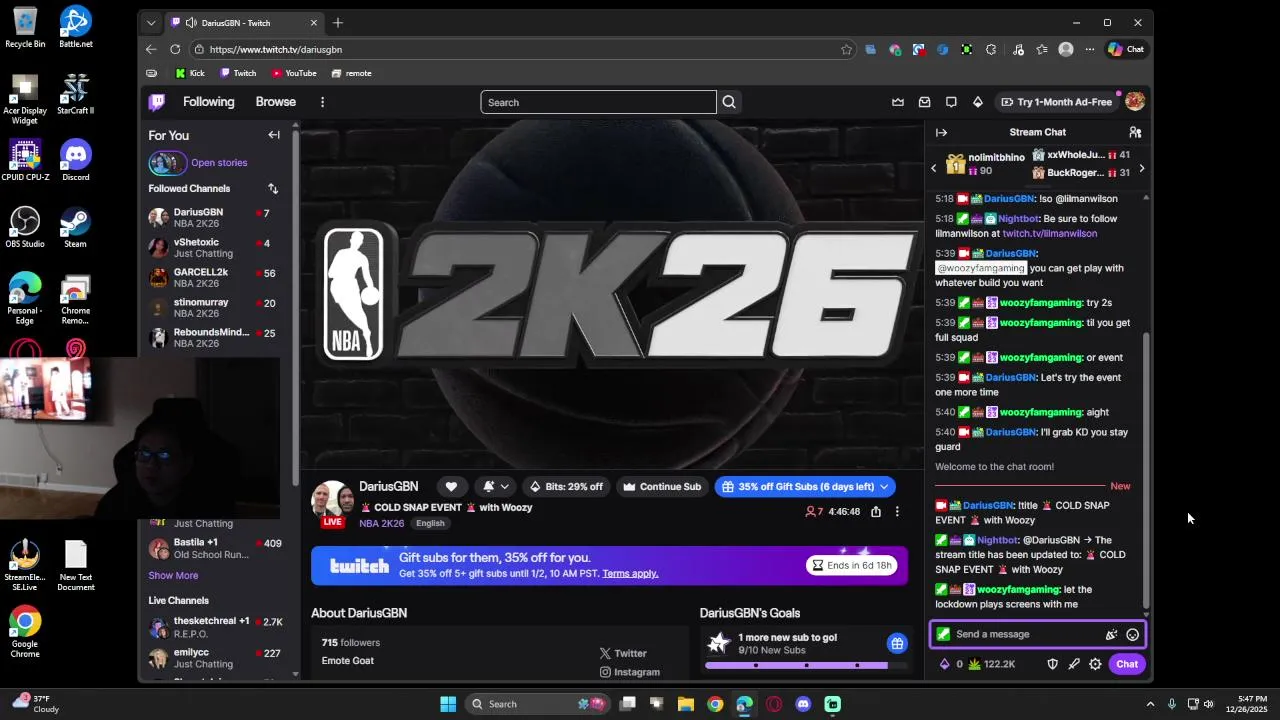Click the celebration party popper icon
This screenshot has height=720, width=1280.
click(1111, 634)
